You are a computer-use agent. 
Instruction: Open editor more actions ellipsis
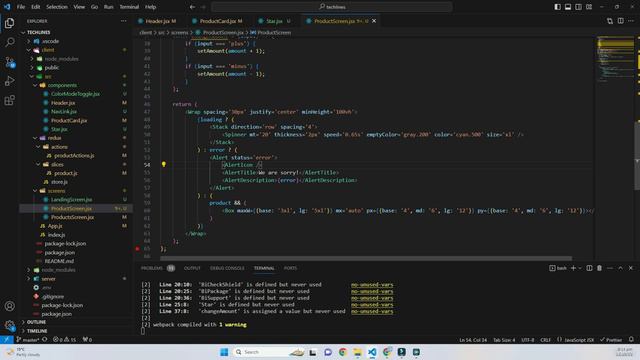coord(631,21)
